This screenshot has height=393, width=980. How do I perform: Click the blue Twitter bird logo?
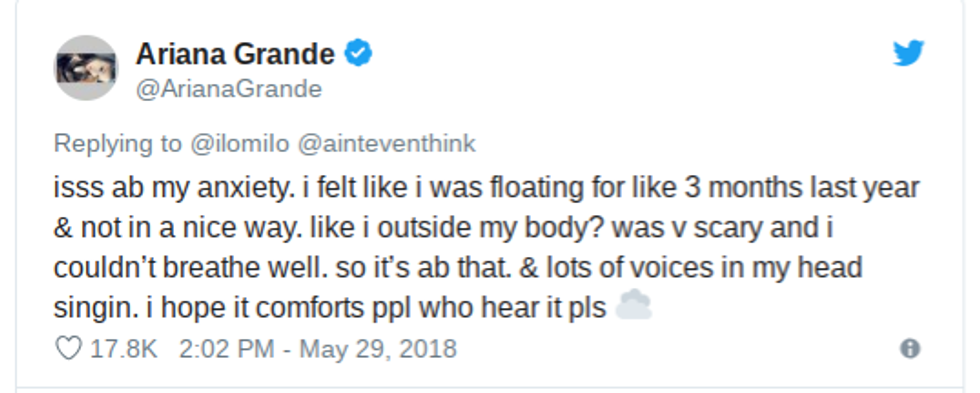(x=908, y=53)
